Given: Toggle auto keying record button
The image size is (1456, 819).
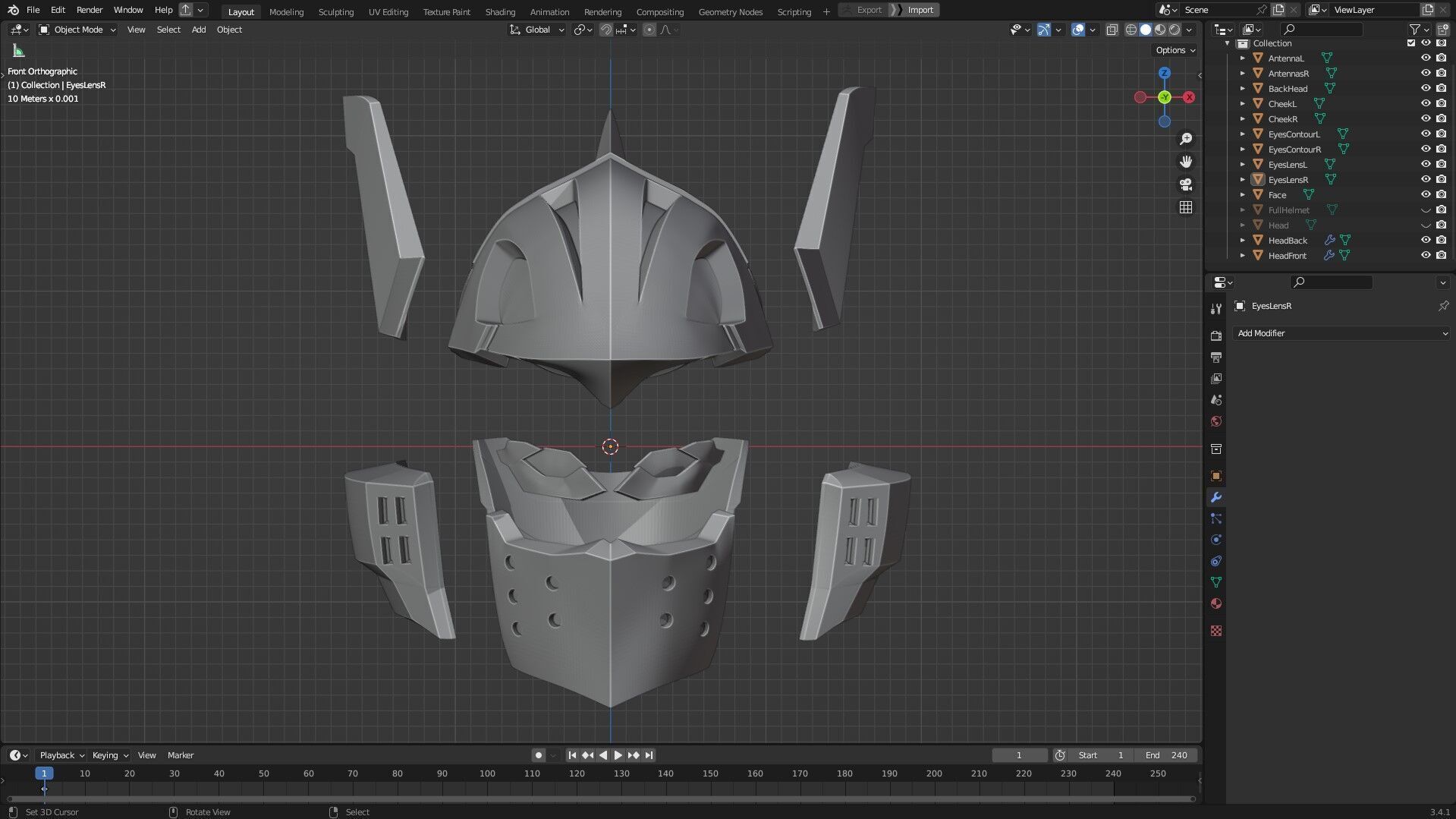Looking at the screenshot, I should (x=538, y=755).
